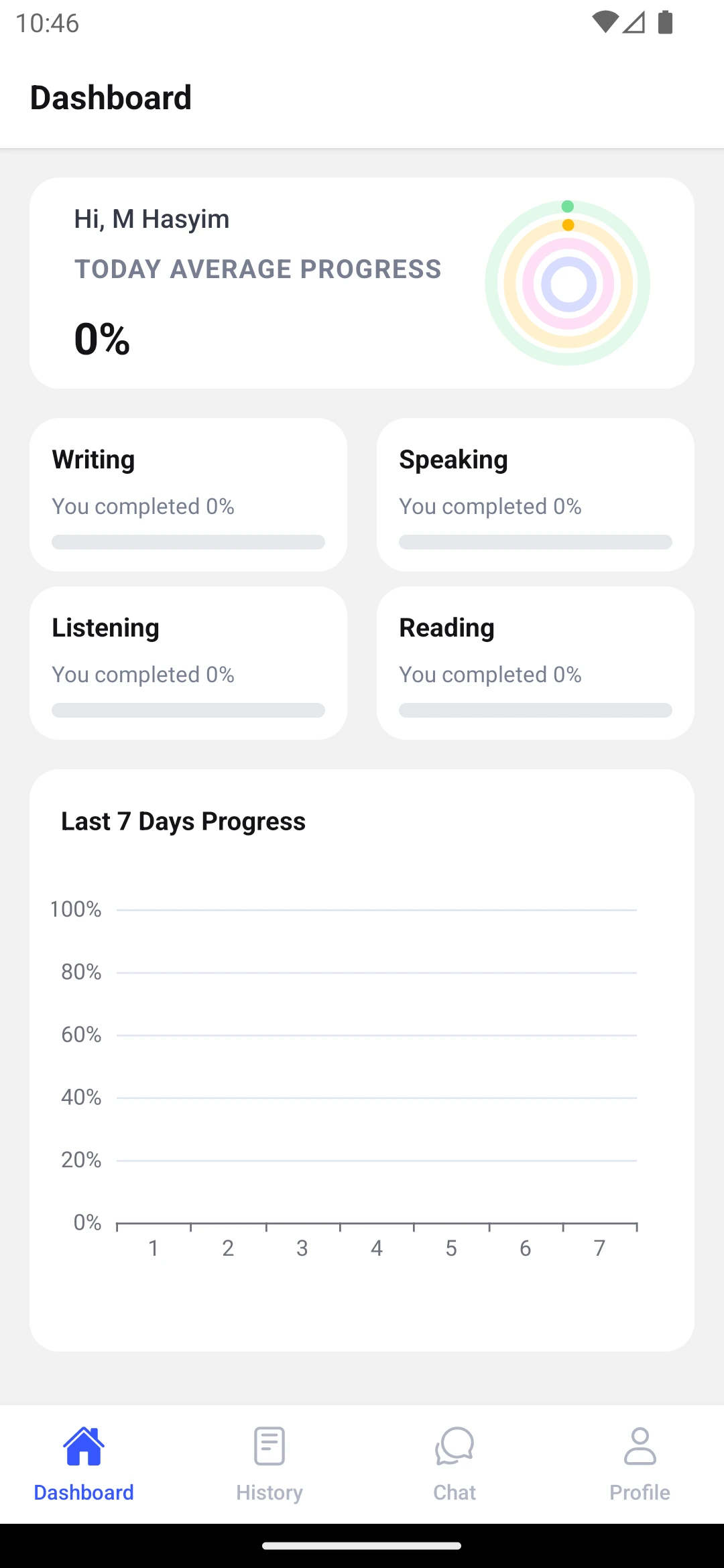Click the cellular signal icon
Image resolution: width=724 pixels, height=1568 pixels.
click(634, 23)
